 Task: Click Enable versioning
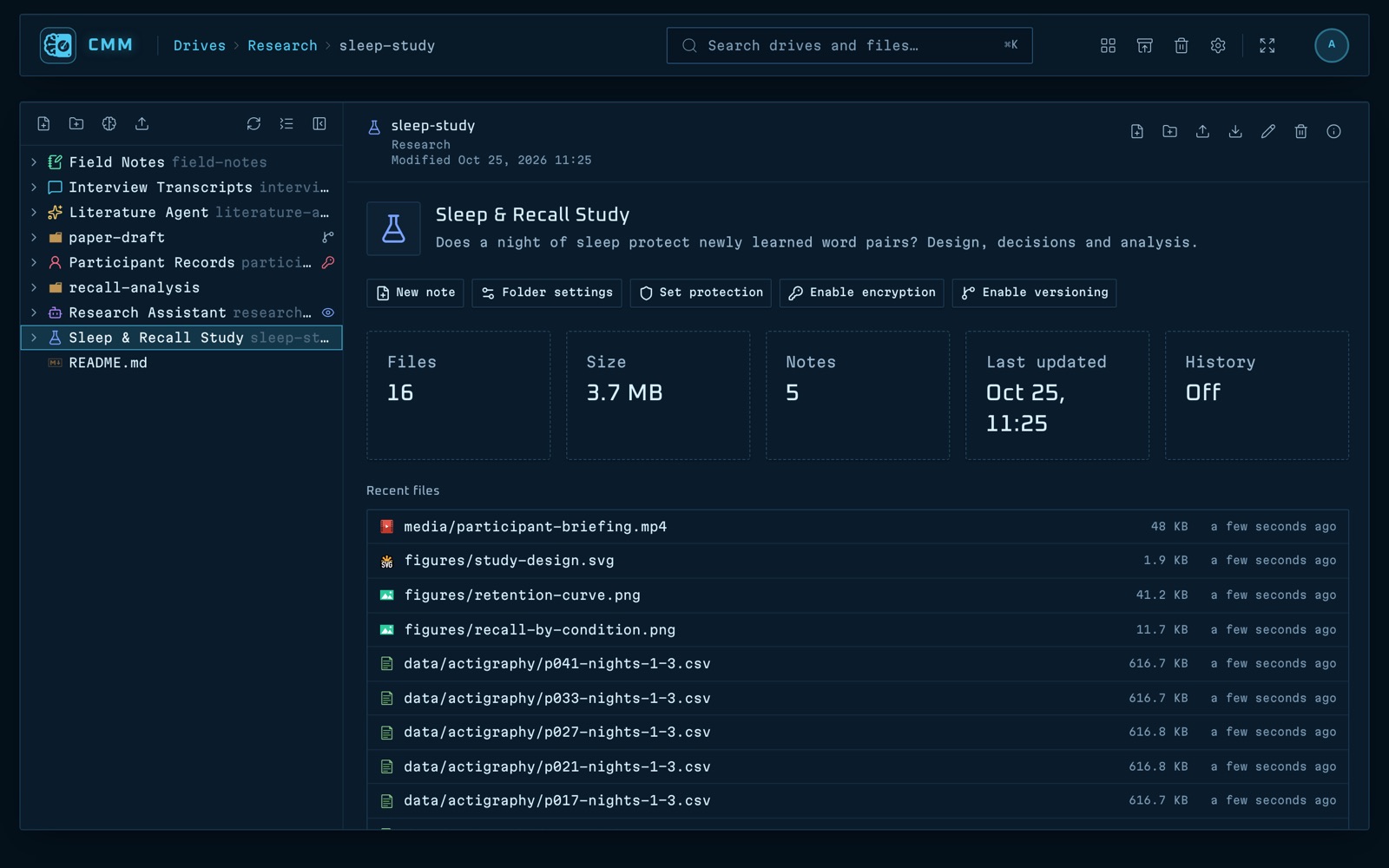click(1034, 293)
